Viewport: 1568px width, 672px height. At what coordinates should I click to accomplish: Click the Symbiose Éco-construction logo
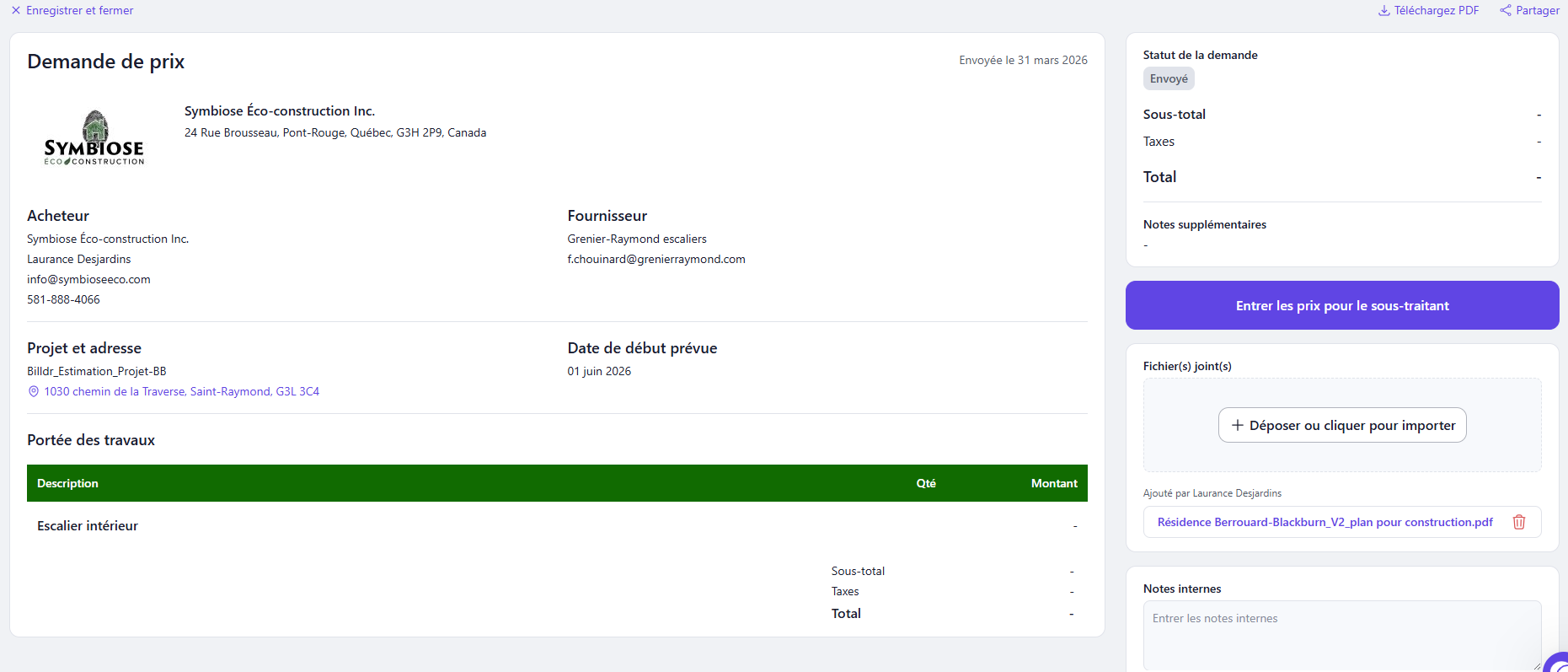tap(94, 137)
